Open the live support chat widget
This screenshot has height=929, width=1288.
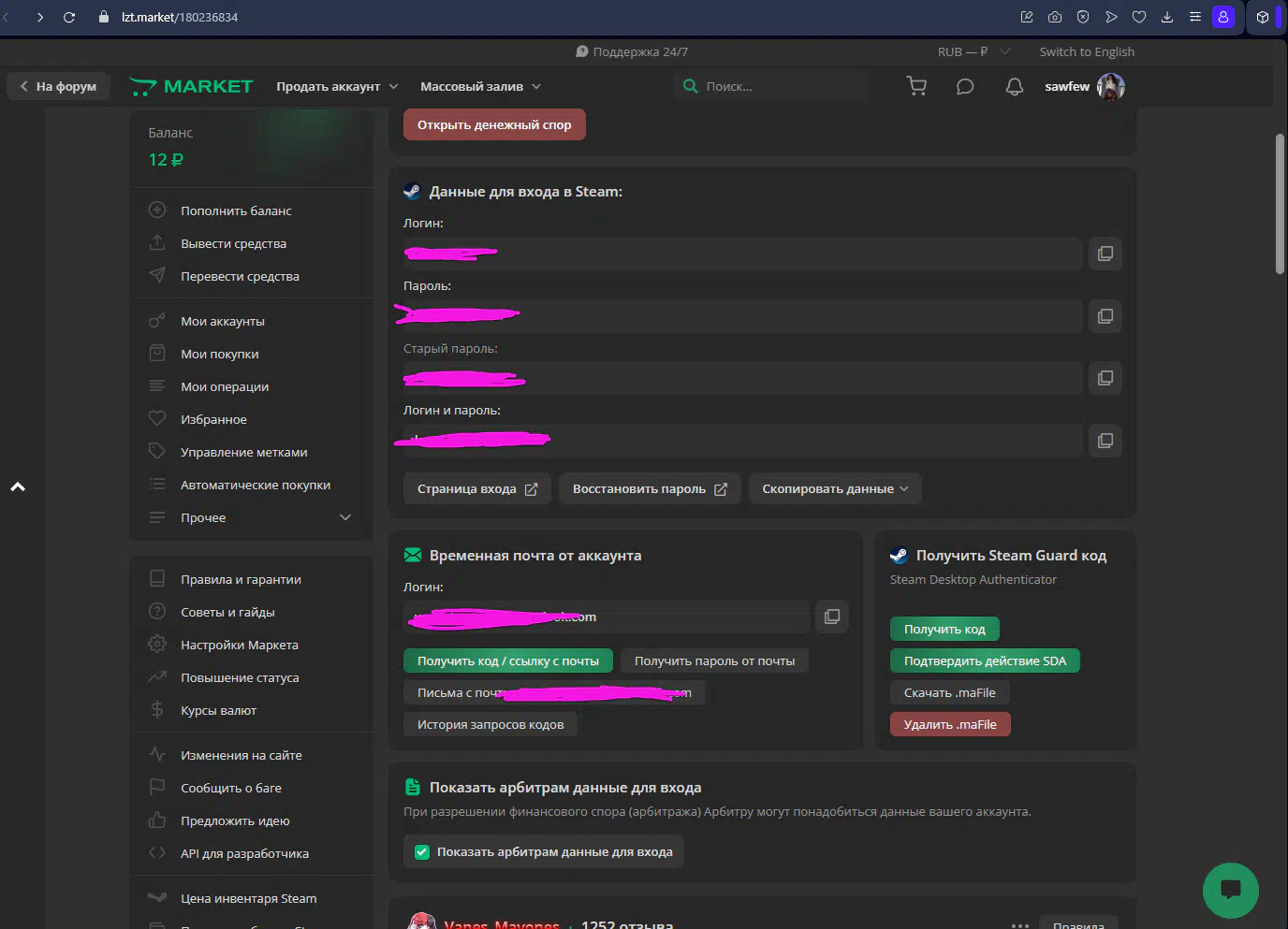[x=1230, y=890]
